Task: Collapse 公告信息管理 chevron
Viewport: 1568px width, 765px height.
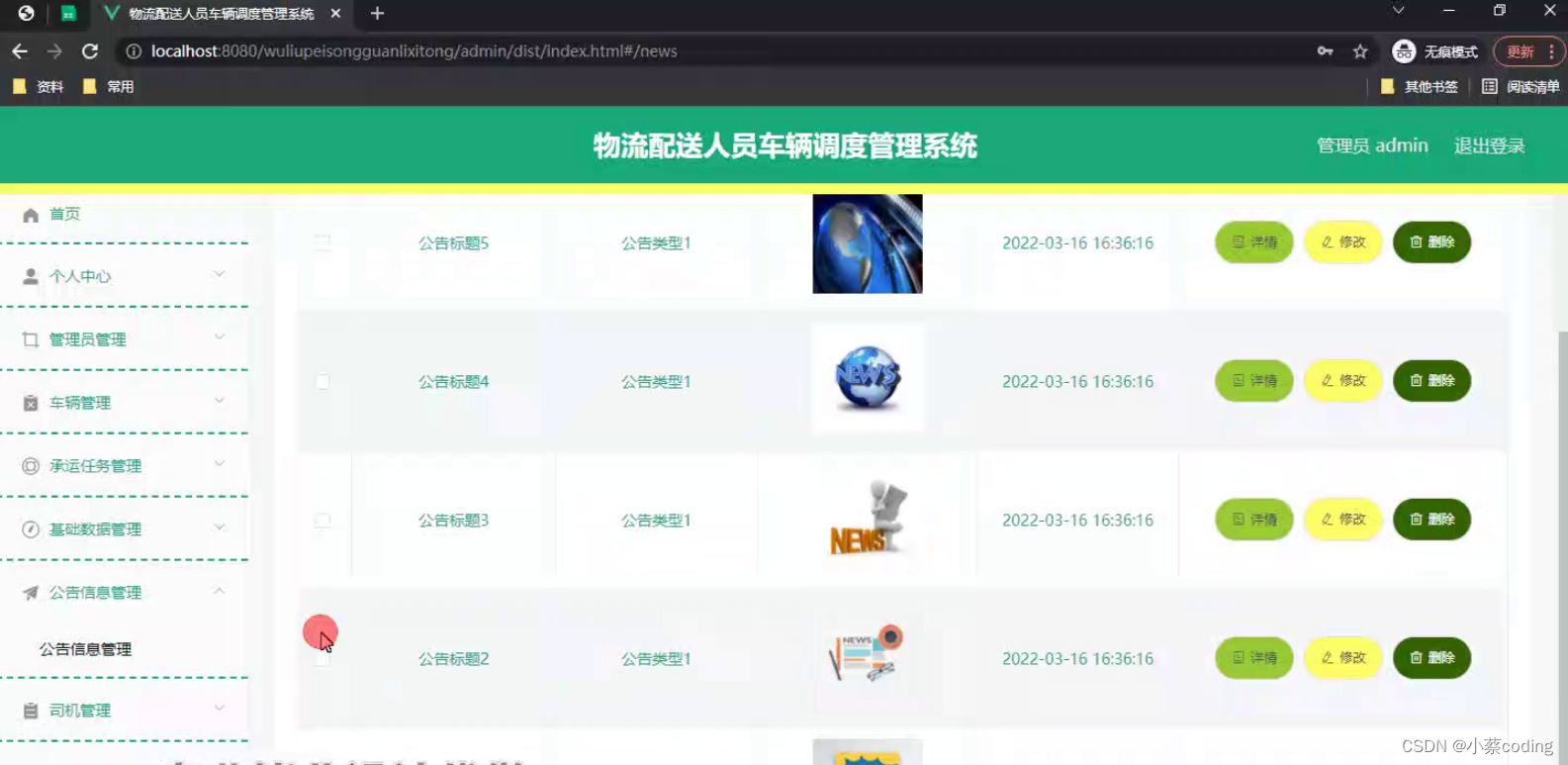Action: click(220, 591)
